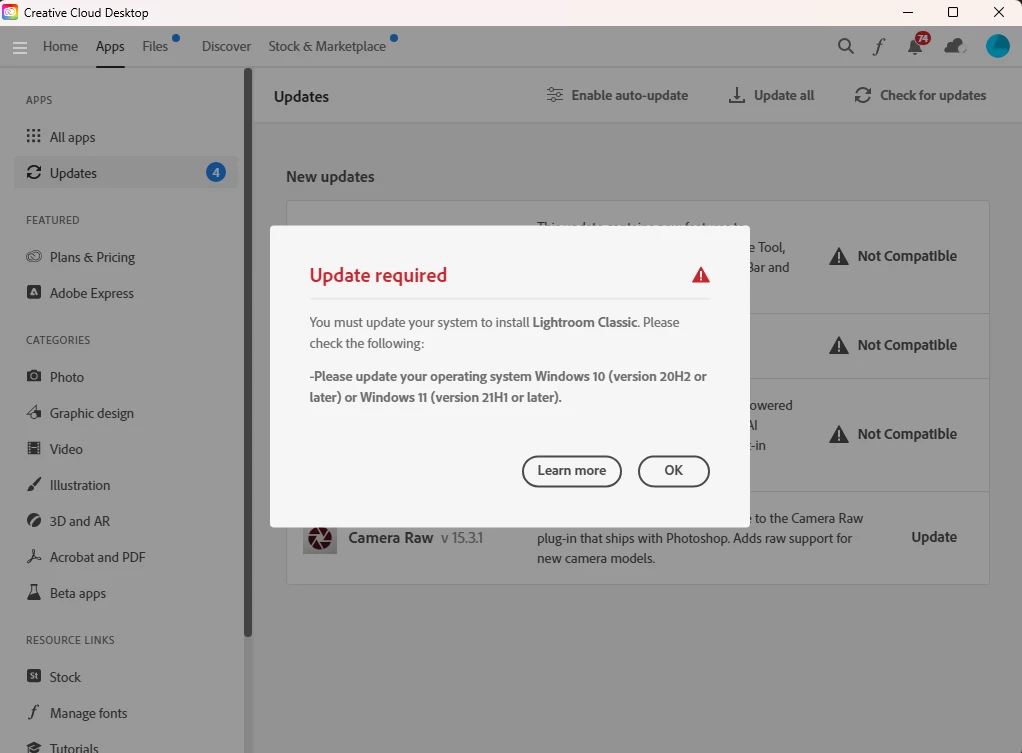Image resolution: width=1022 pixels, height=753 pixels.
Task: Open the Files tab
Action: pos(155,46)
